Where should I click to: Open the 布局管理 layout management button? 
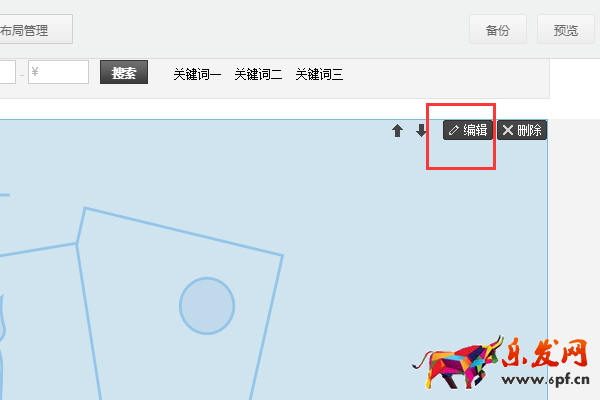36,29
